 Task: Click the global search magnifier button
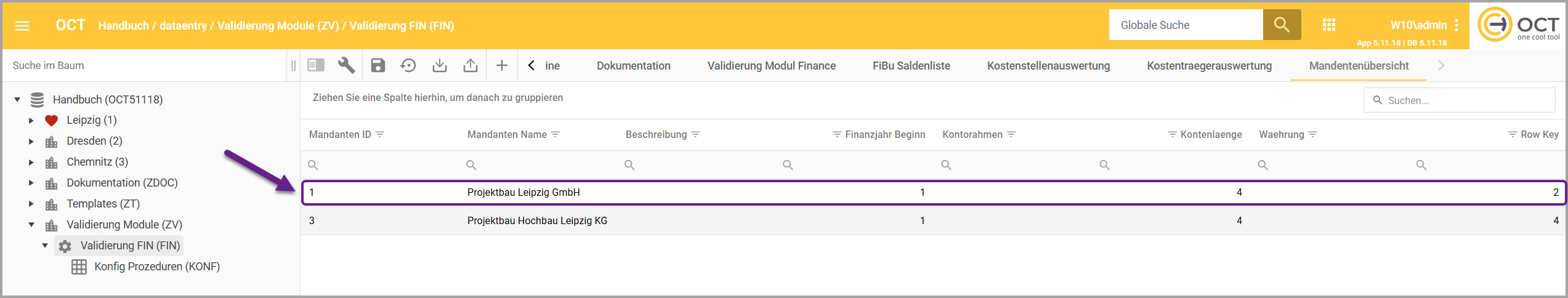(1282, 25)
